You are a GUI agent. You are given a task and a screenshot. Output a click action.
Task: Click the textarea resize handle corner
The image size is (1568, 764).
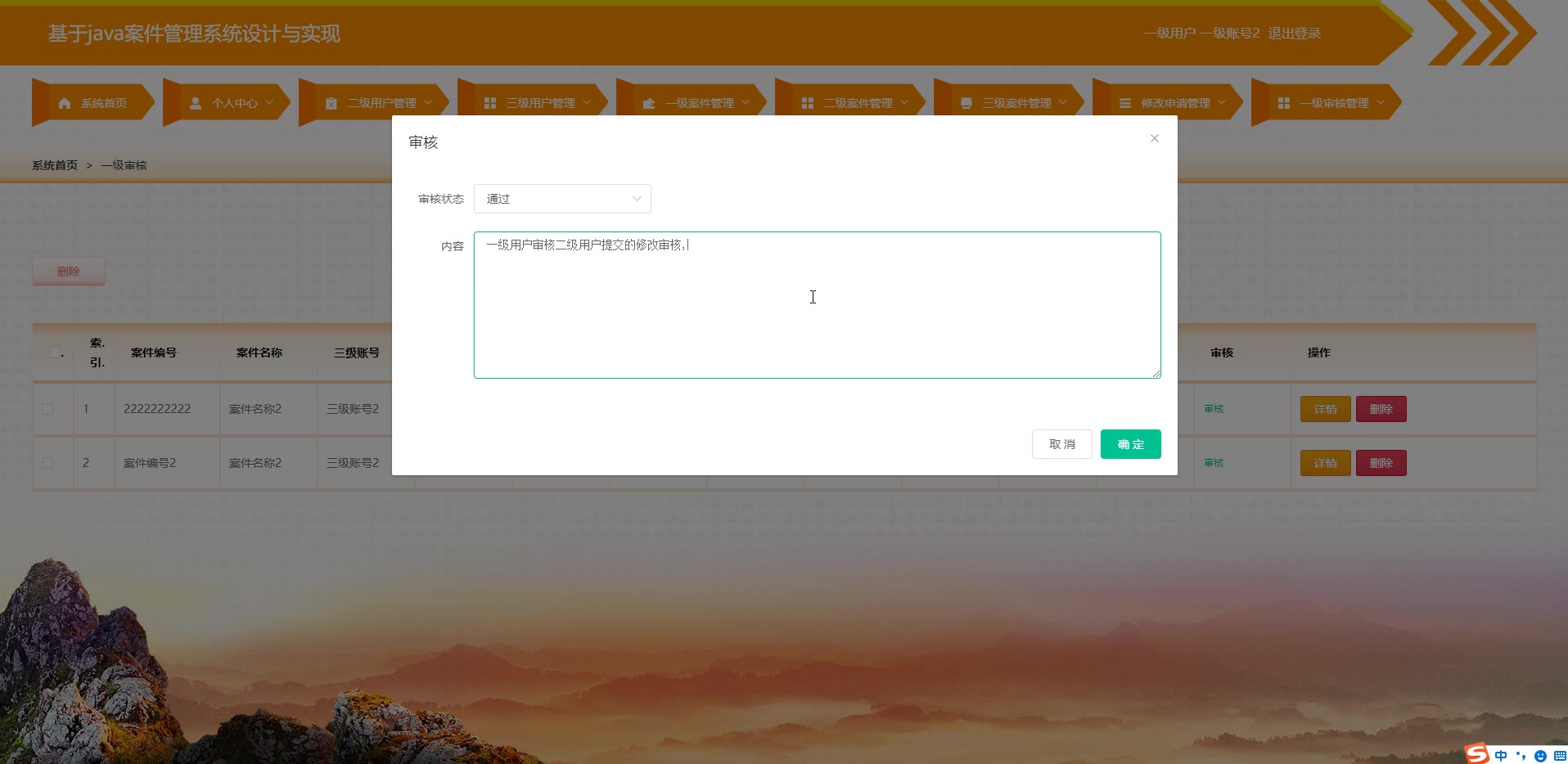point(1156,374)
